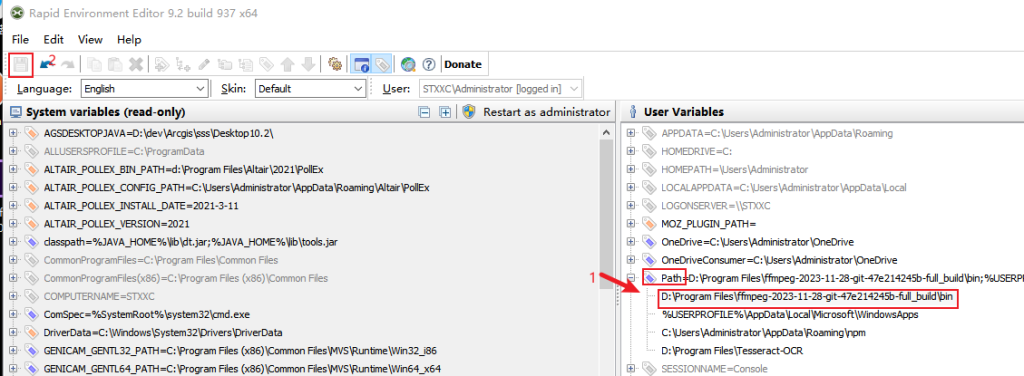1024x376 pixels.
Task: Collapse all system variables with minus icon
Action: pos(424,112)
